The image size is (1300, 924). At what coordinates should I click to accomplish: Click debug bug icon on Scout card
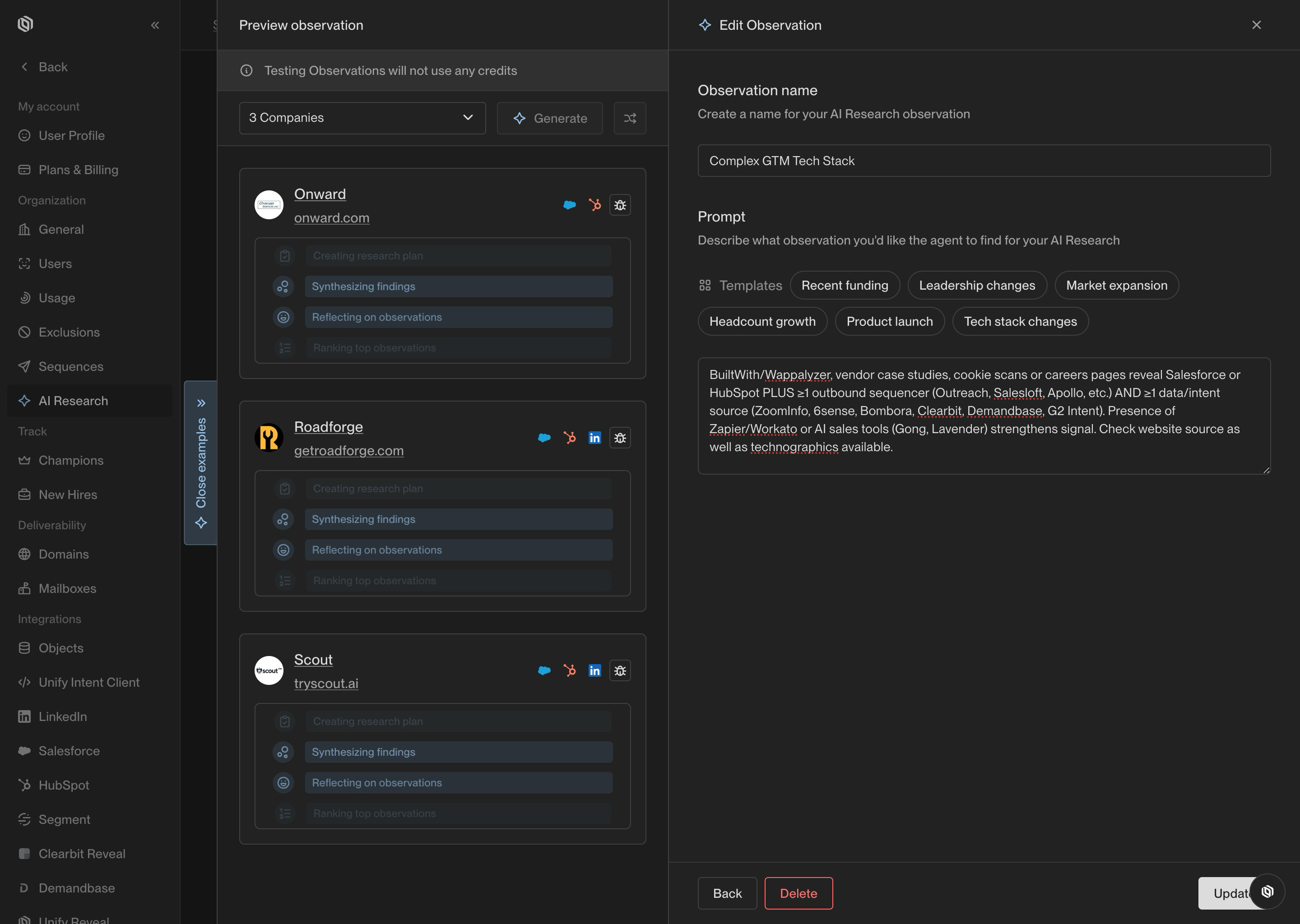pyautogui.click(x=620, y=670)
